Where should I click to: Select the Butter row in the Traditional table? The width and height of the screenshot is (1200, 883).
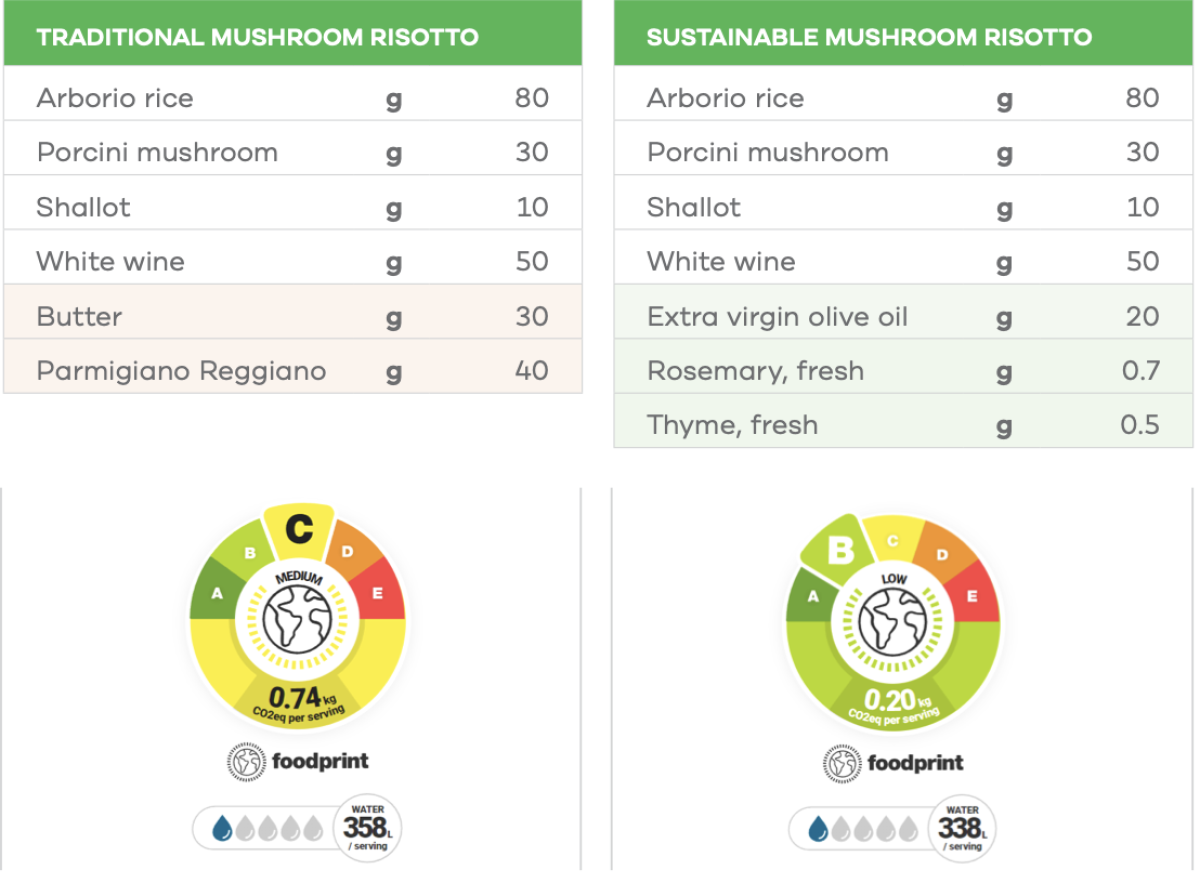(x=292, y=316)
